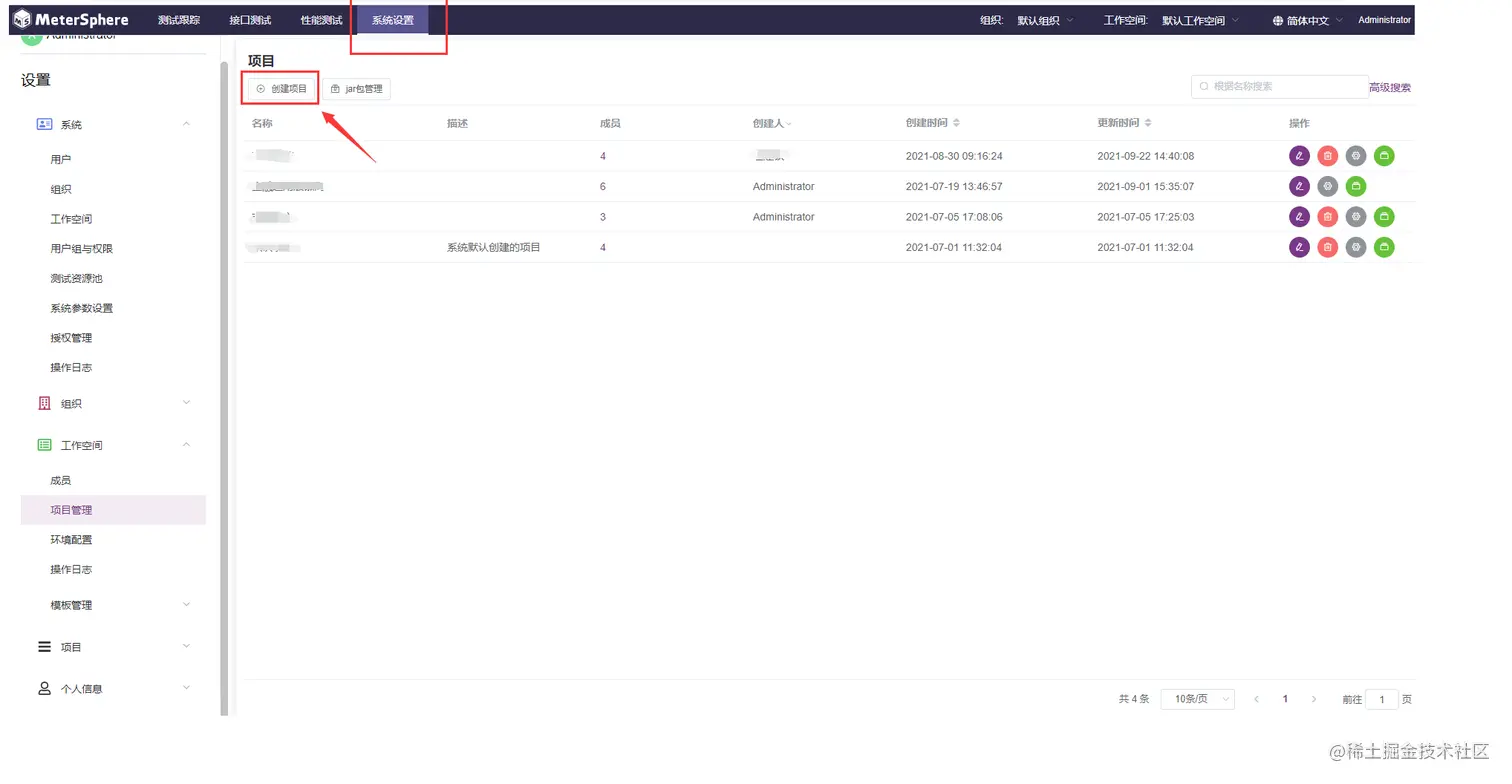Select 成员 under 工作空间 in sidebar

(x=61, y=480)
